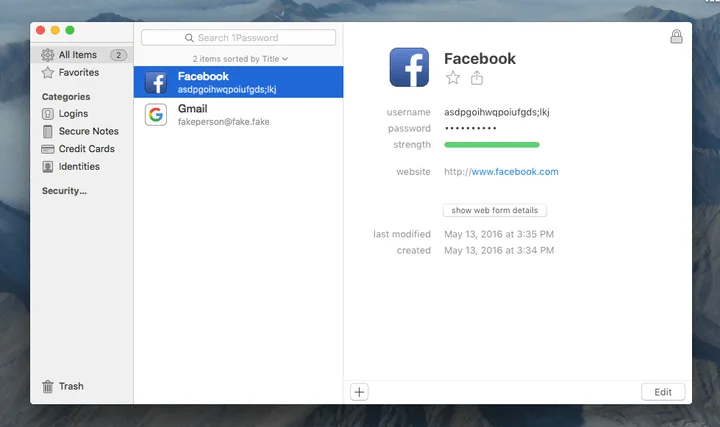Click the Facebook heading in detail pane
The image size is (720, 427).
(x=480, y=59)
